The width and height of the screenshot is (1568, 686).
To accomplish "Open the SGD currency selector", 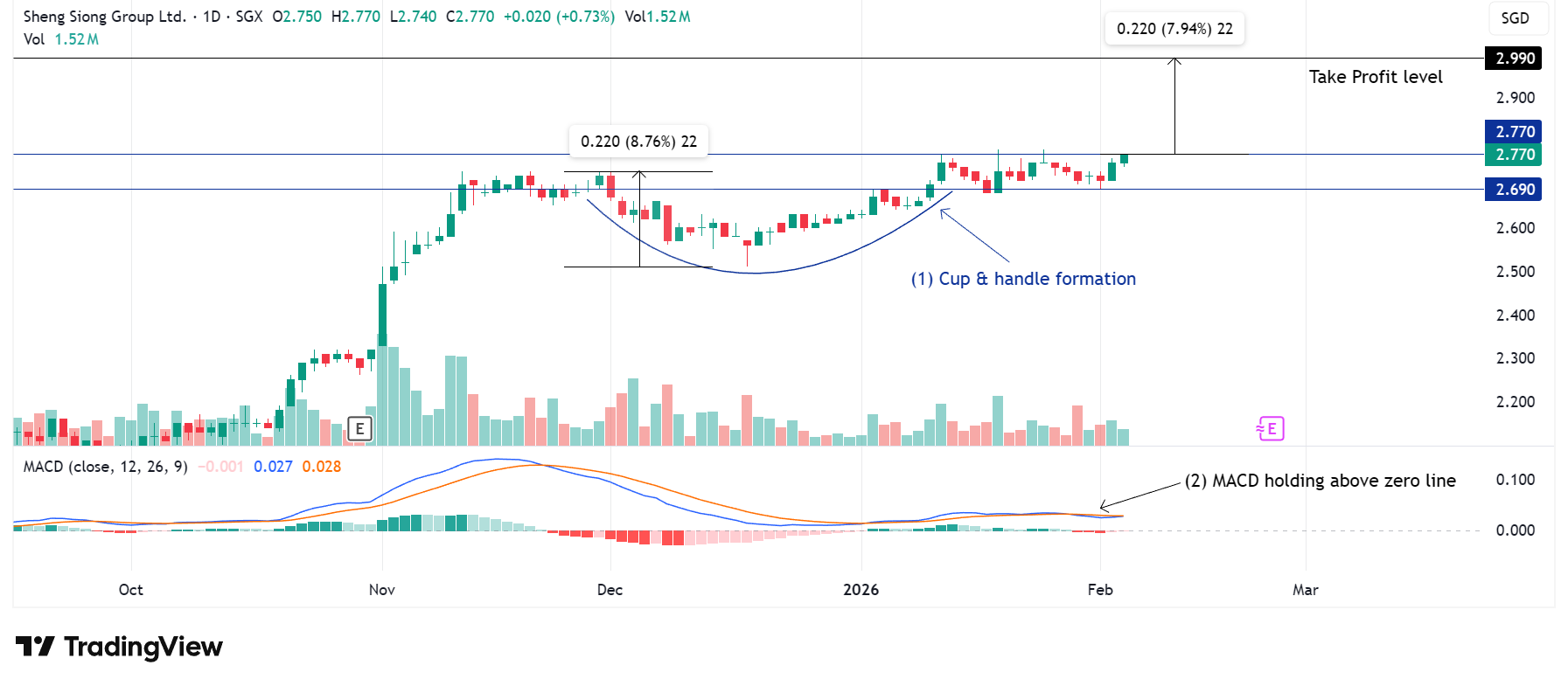I will tap(1515, 18).
